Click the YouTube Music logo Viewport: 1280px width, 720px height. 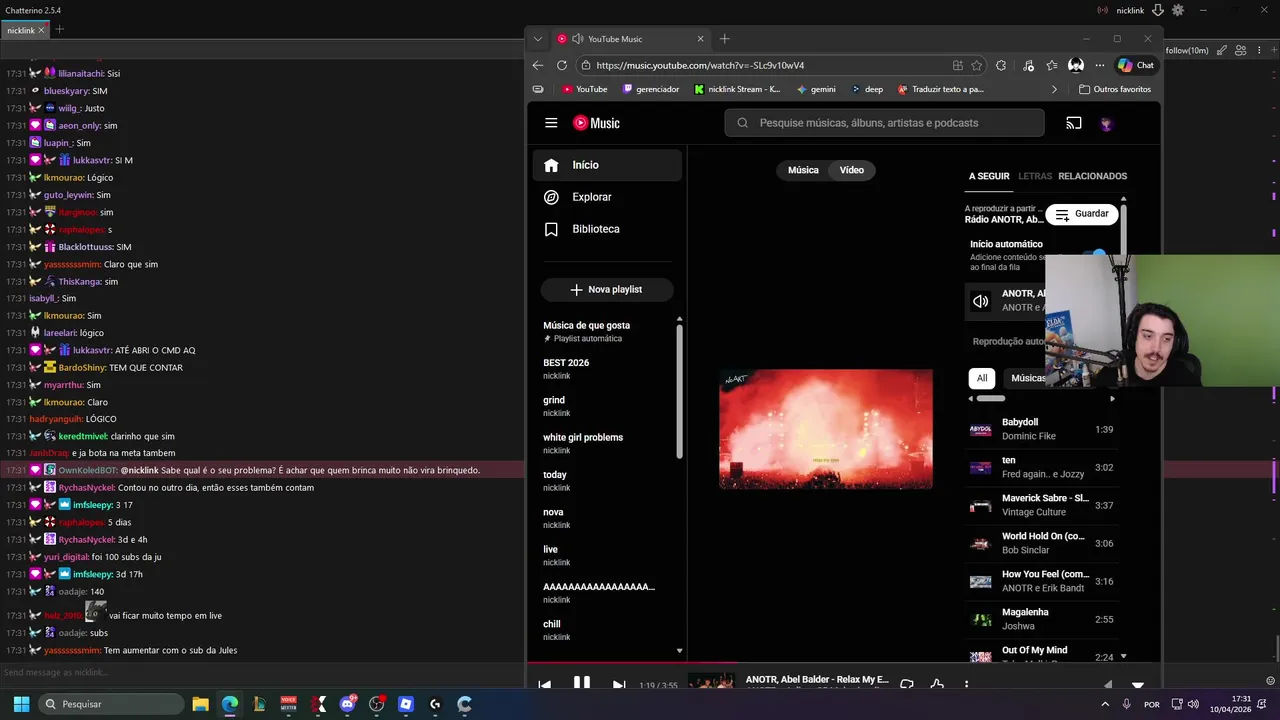point(596,123)
